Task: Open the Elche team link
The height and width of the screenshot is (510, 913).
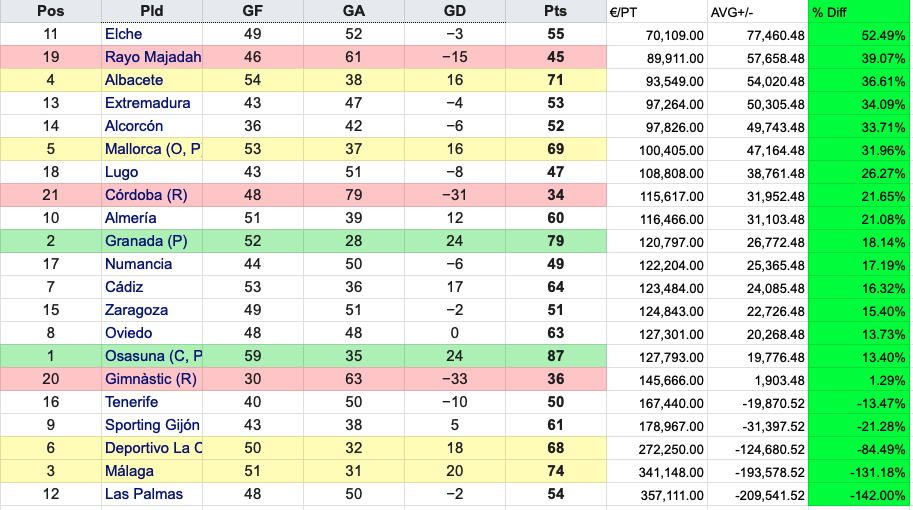Action: [x=123, y=34]
